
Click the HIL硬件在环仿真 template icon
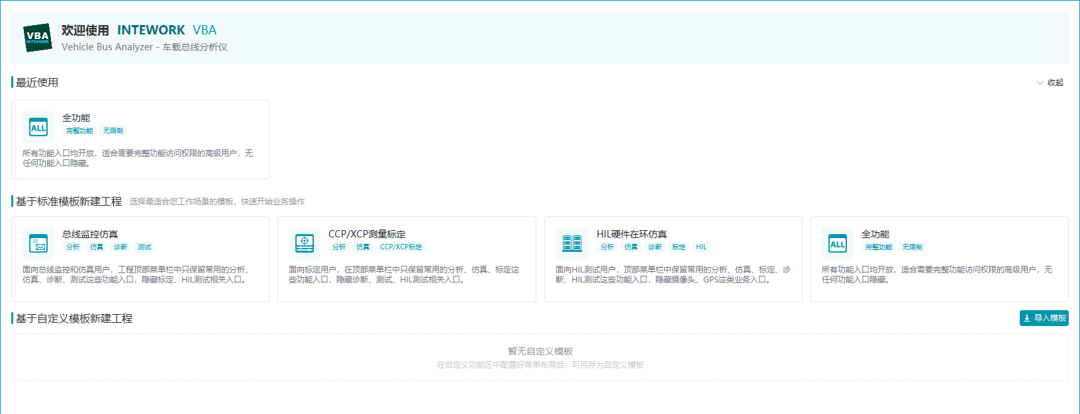[572, 243]
